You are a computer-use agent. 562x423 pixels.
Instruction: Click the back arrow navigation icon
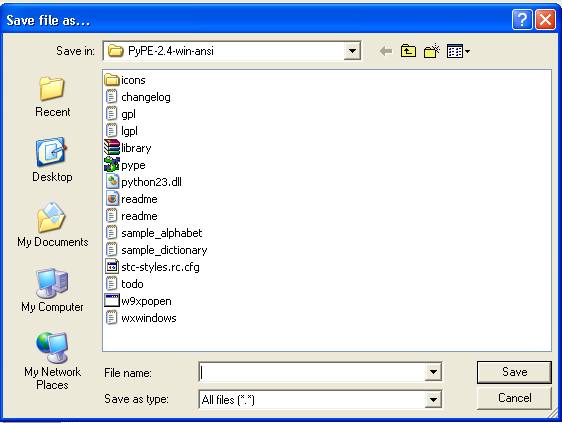386,51
